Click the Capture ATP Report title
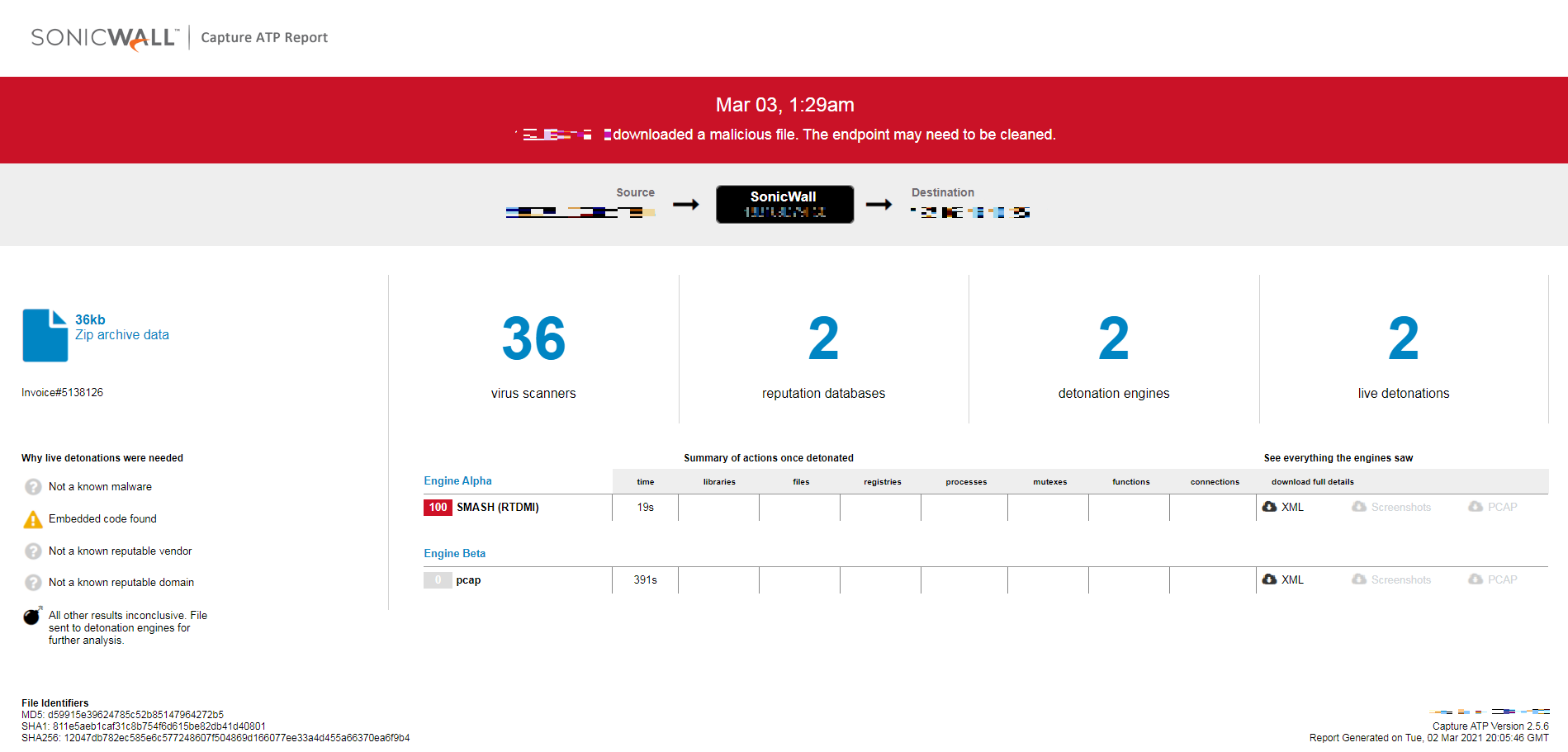The width and height of the screenshot is (1568, 752). point(264,38)
